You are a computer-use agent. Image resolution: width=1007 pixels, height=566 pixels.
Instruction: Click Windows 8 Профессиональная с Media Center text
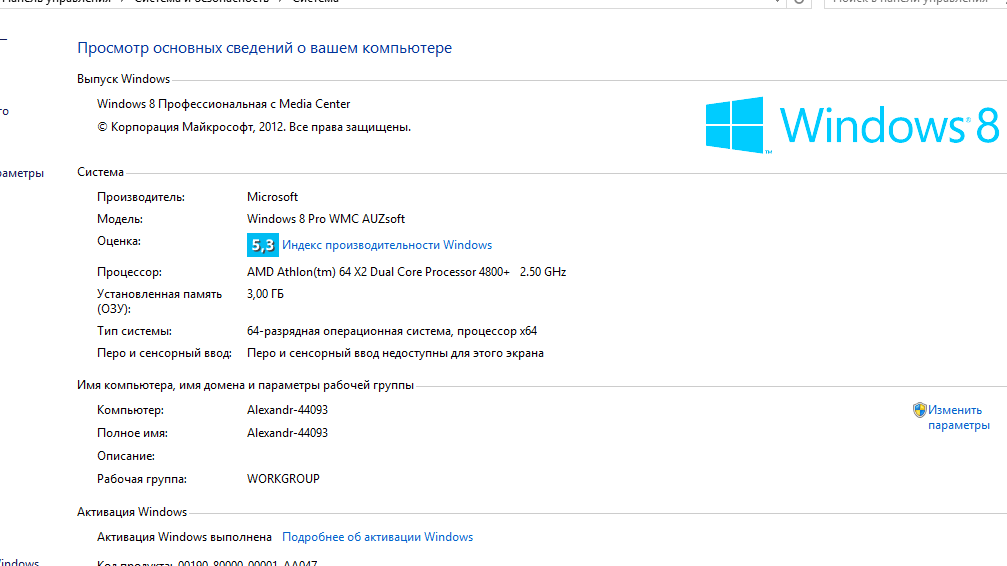pyautogui.click(x=223, y=104)
